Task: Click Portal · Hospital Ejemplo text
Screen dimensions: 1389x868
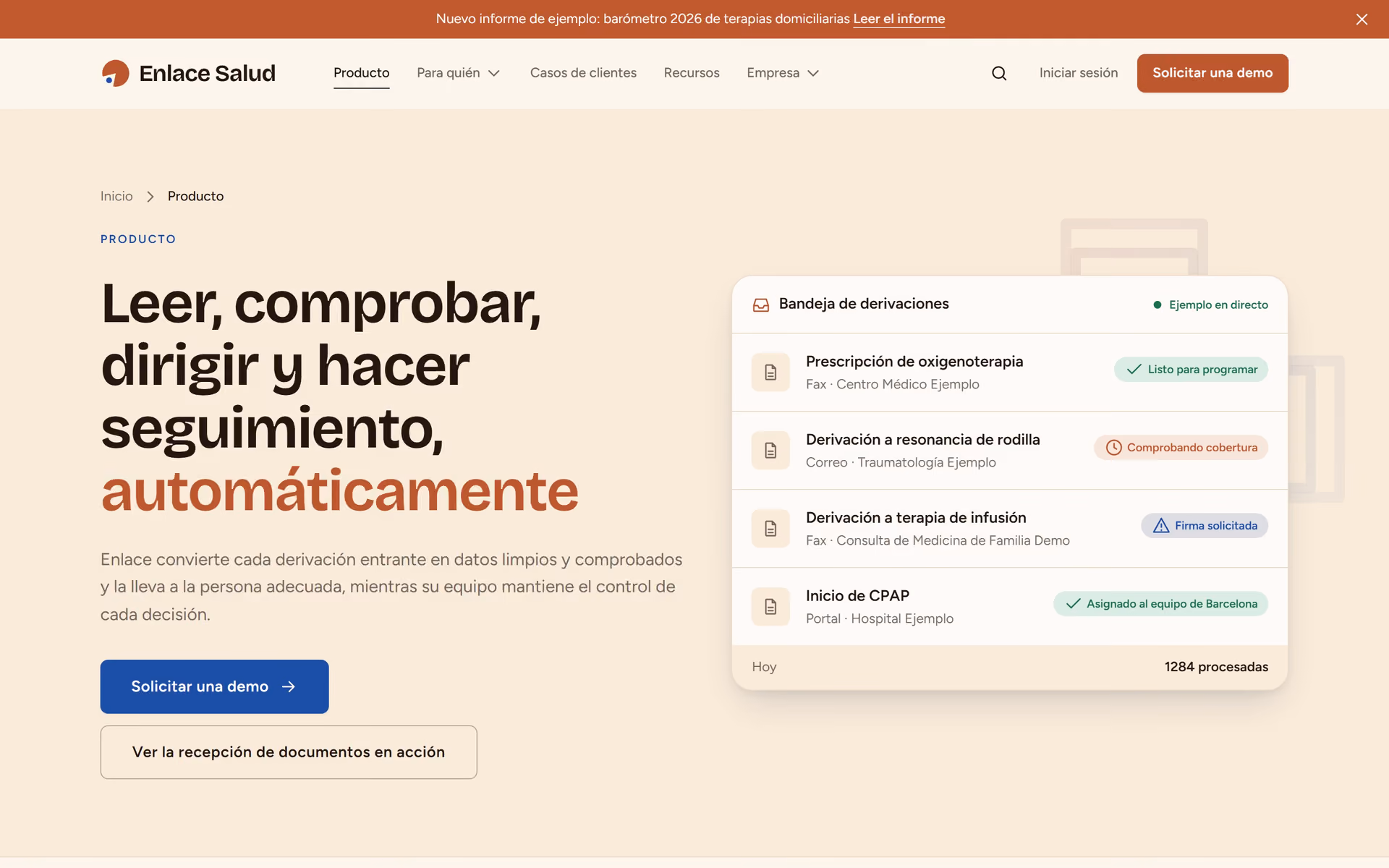Action: [x=880, y=619]
